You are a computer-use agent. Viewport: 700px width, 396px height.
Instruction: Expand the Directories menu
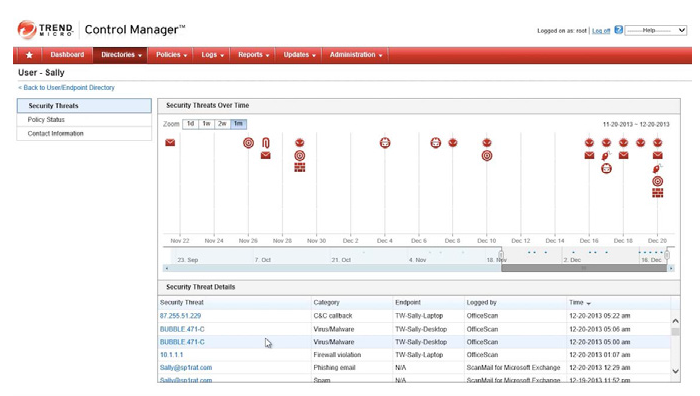(121, 55)
